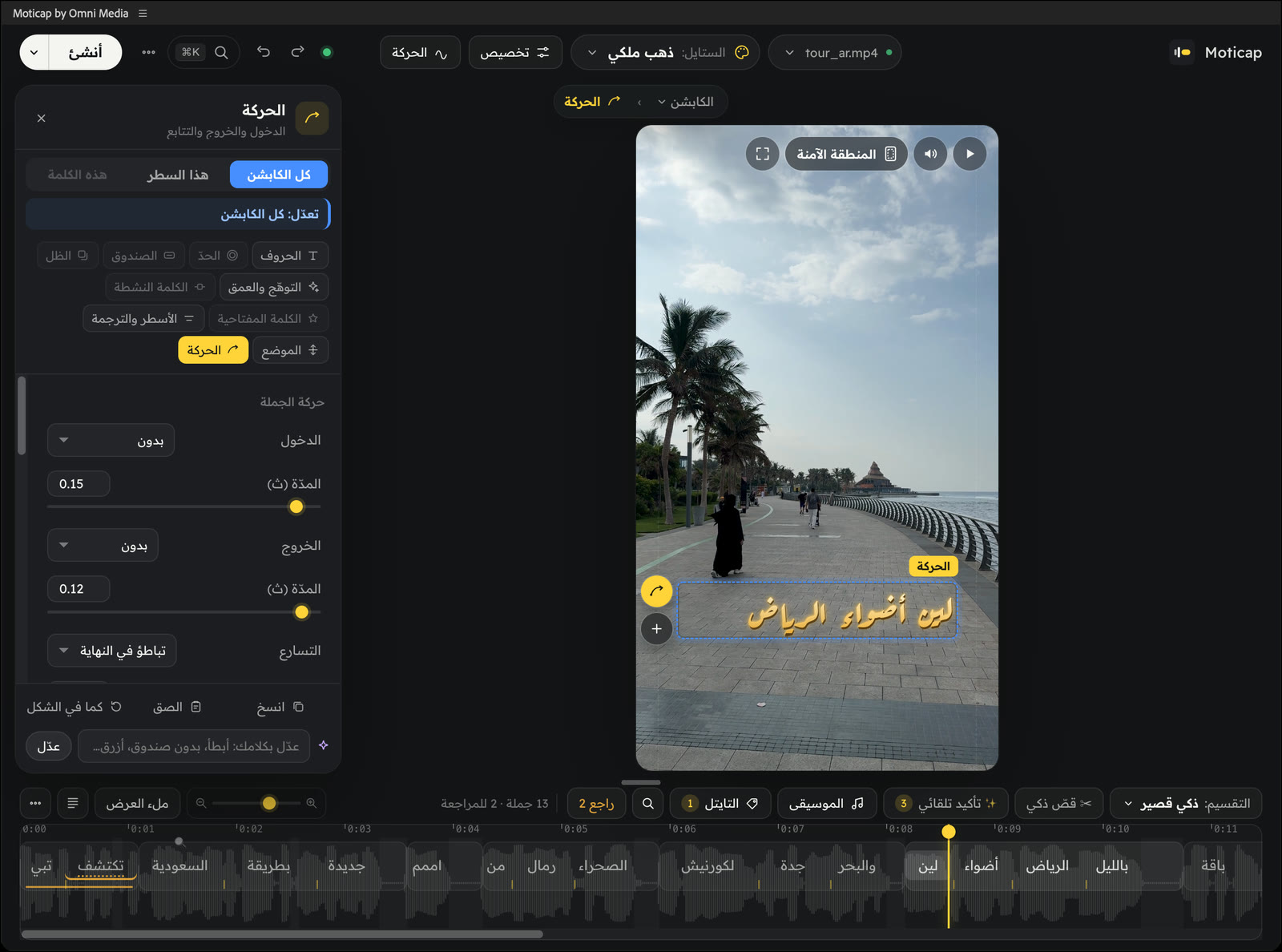Click the الصق paste button
Image resolution: width=1282 pixels, height=952 pixels.
[176, 707]
